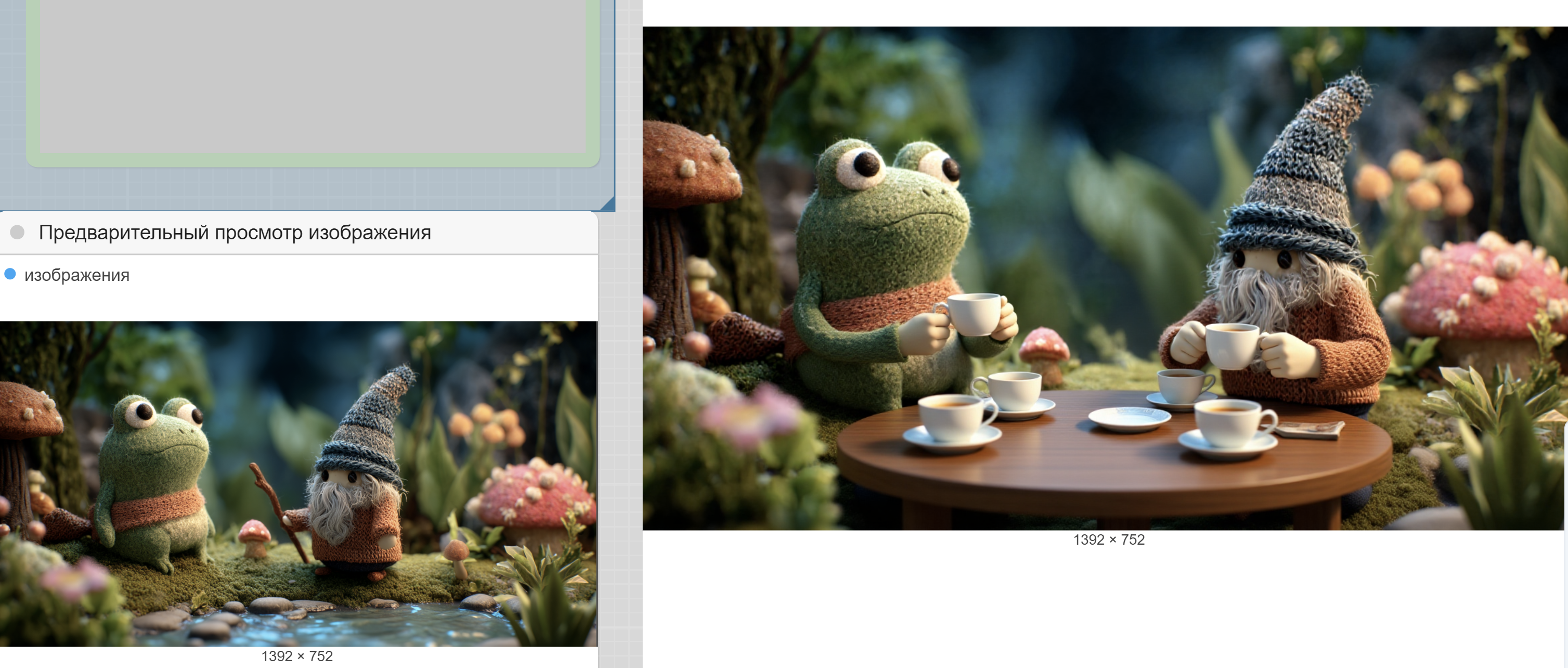This screenshot has width=1568, height=668.
Task: Click blue input slot next to изображения
Action: click(x=10, y=275)
